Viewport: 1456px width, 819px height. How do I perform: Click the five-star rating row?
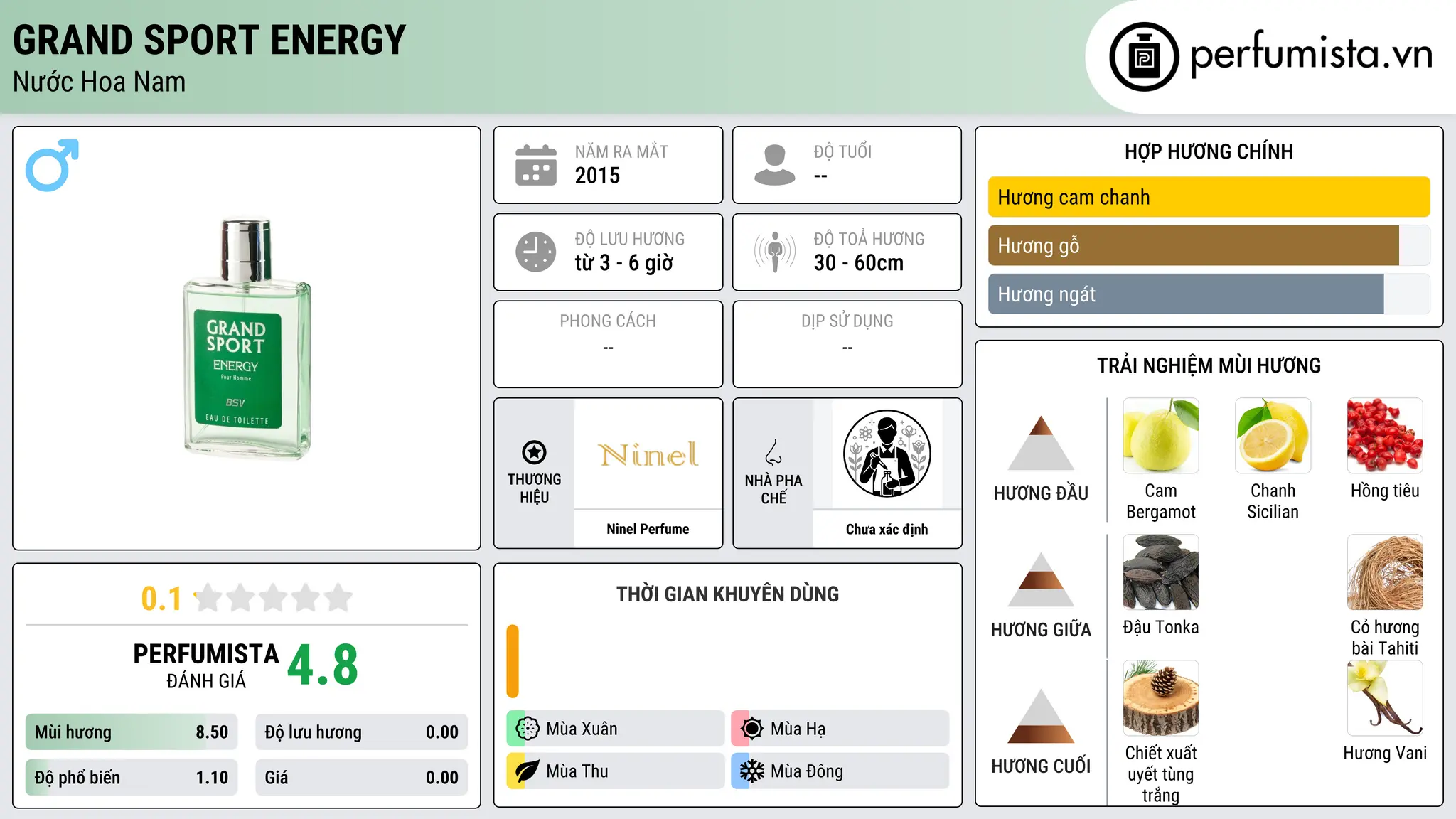(x=273, y=598)
